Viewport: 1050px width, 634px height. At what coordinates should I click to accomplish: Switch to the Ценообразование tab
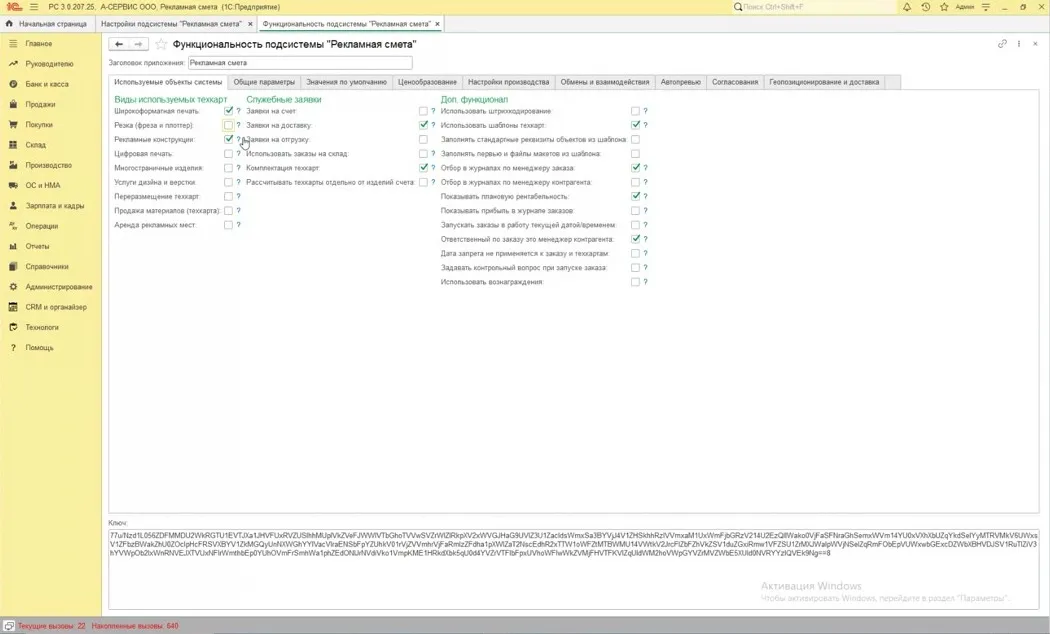pyautogui.click(x=427, y=82)
